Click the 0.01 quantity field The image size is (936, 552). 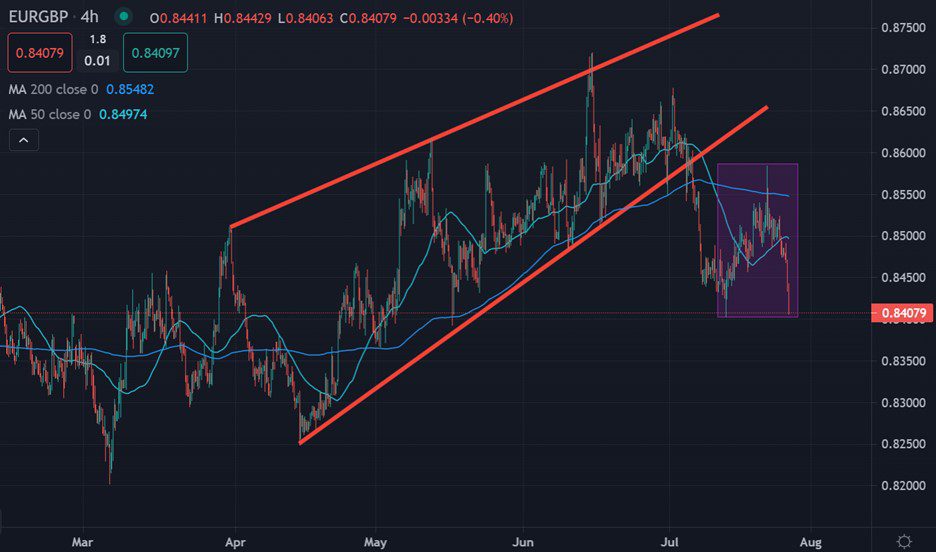pyautogui.click(x=97, y=61)
